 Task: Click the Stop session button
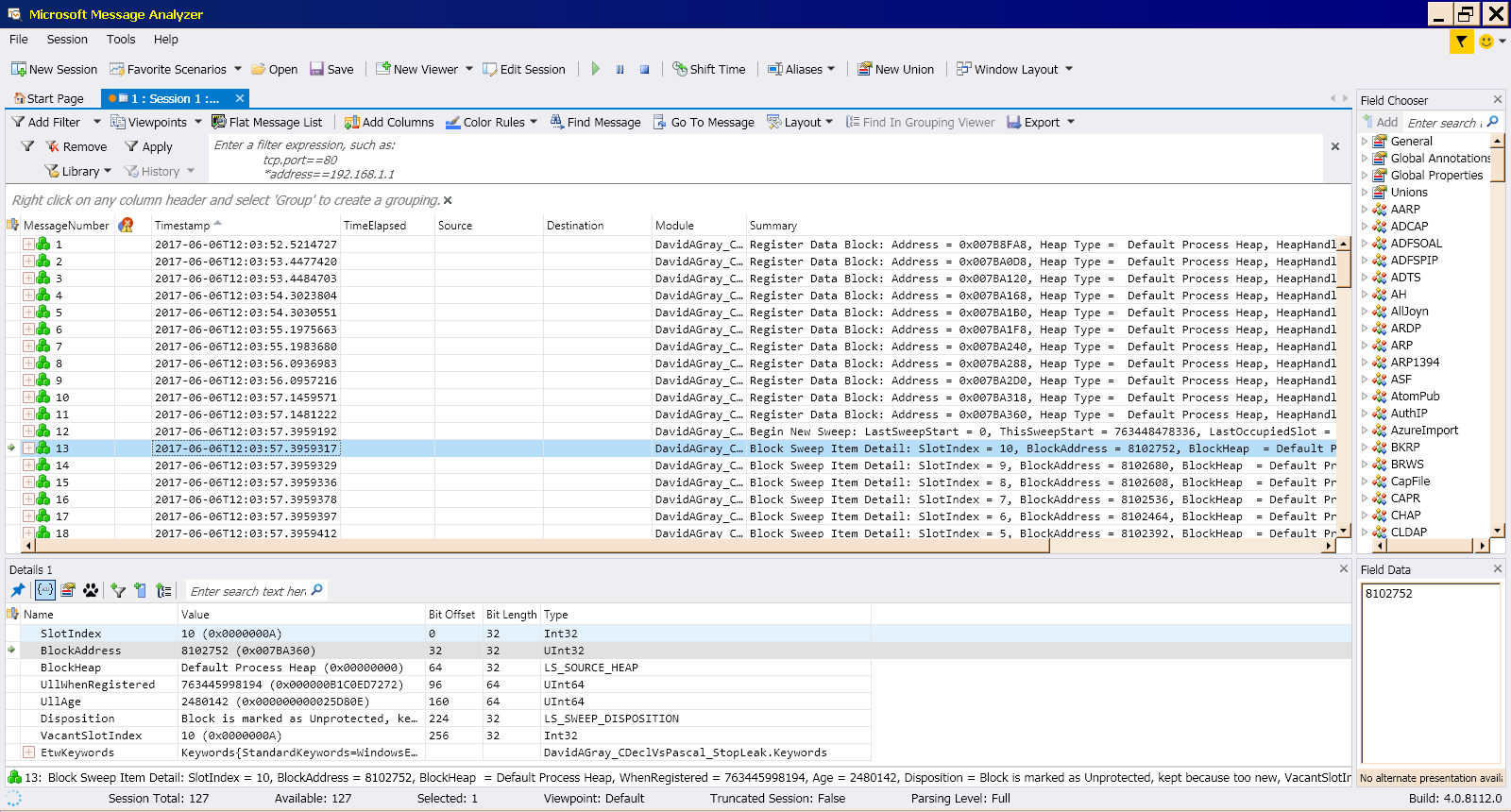[645, 69]
